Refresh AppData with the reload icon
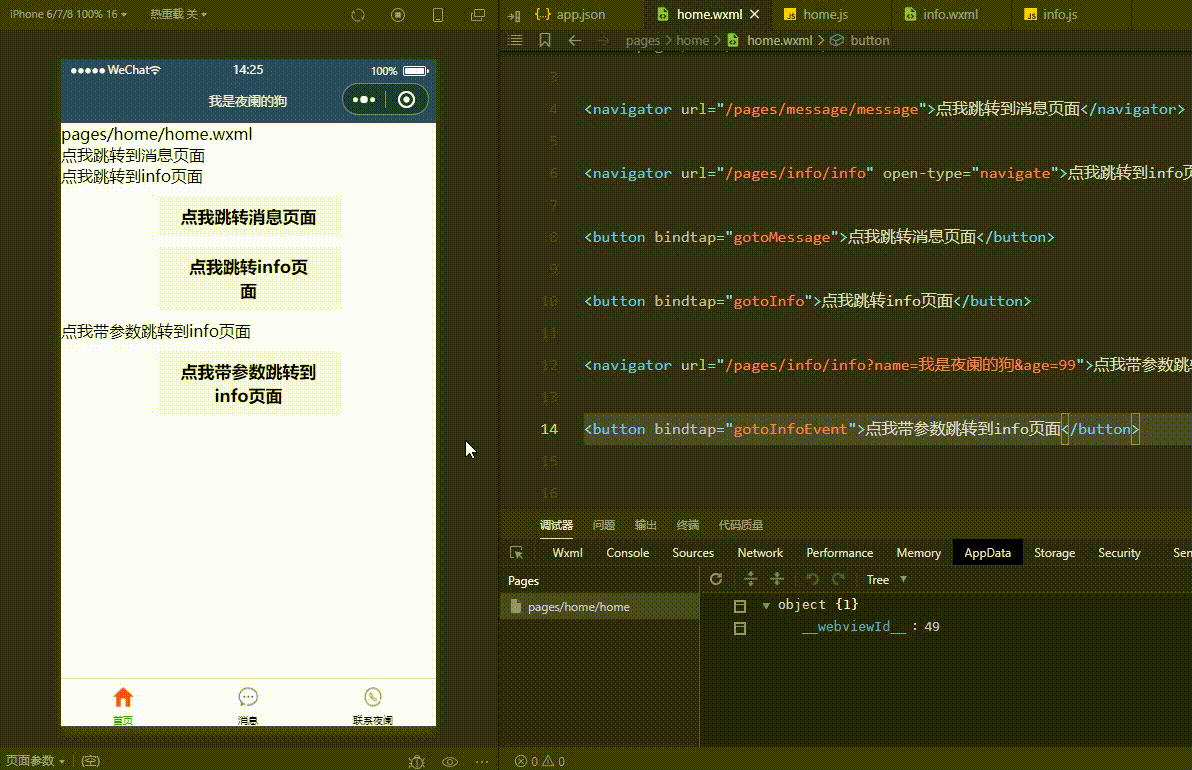This screenshot has height=770, width=1192. pos(716,579)
